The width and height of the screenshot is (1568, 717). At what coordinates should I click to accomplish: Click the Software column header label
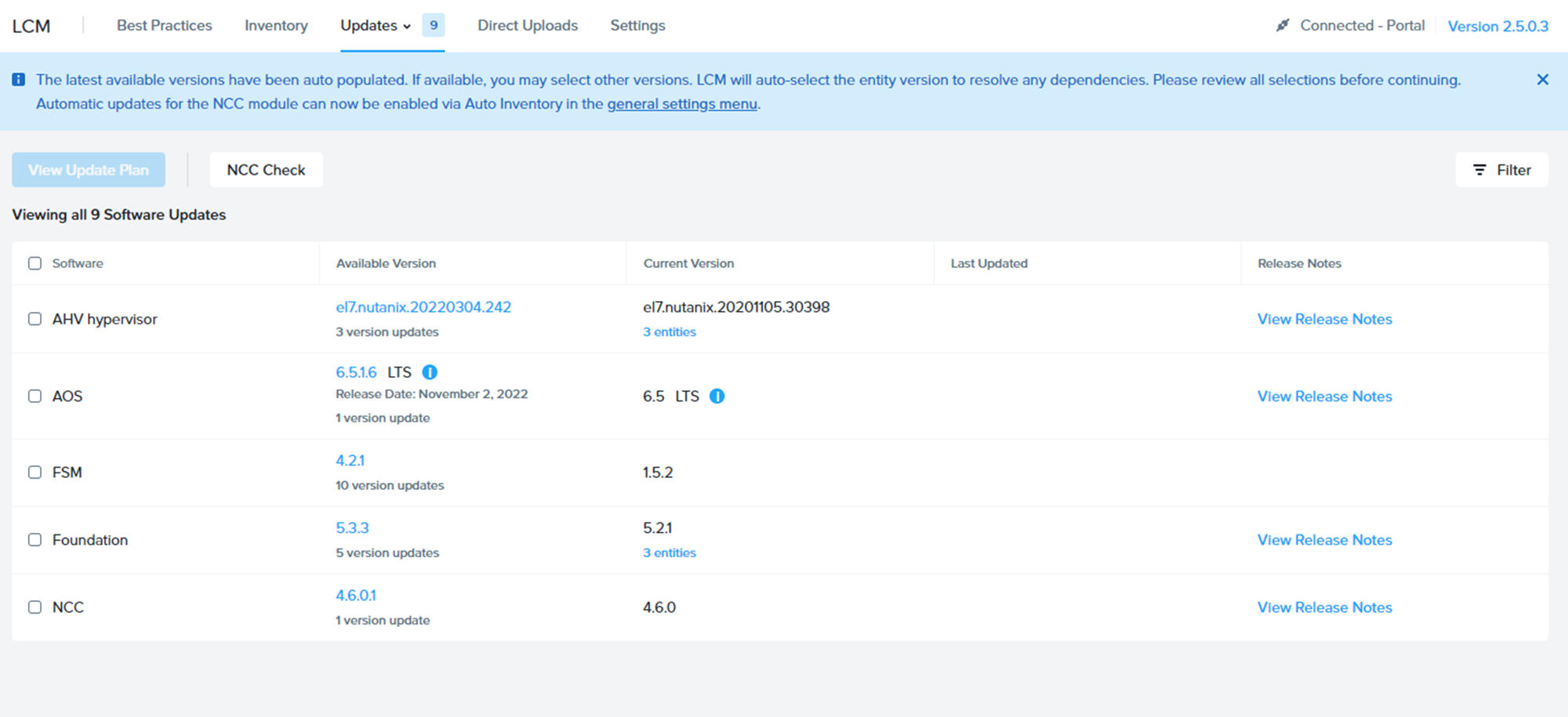(x=78, y=263)
